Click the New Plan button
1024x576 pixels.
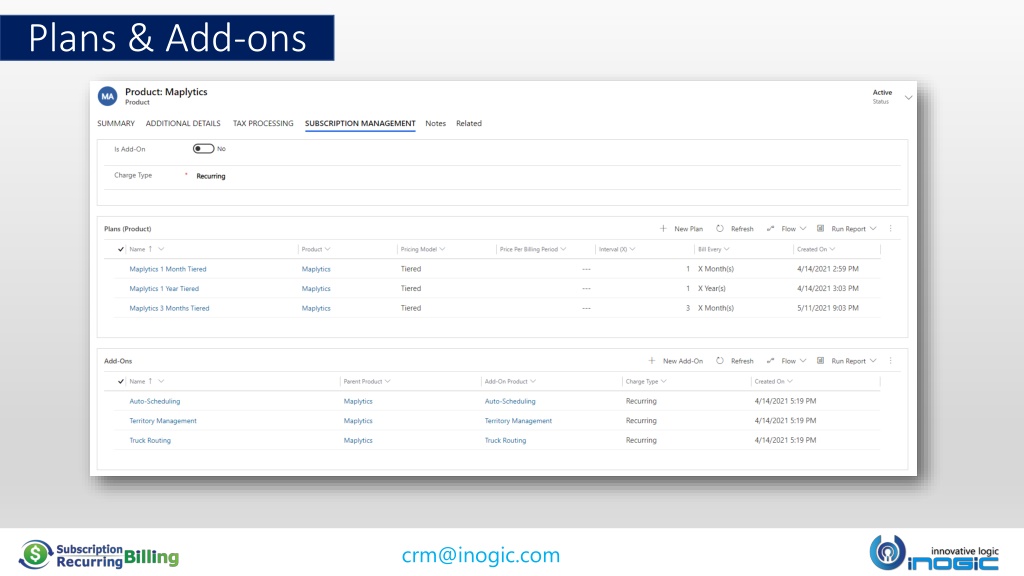point(681,229)
